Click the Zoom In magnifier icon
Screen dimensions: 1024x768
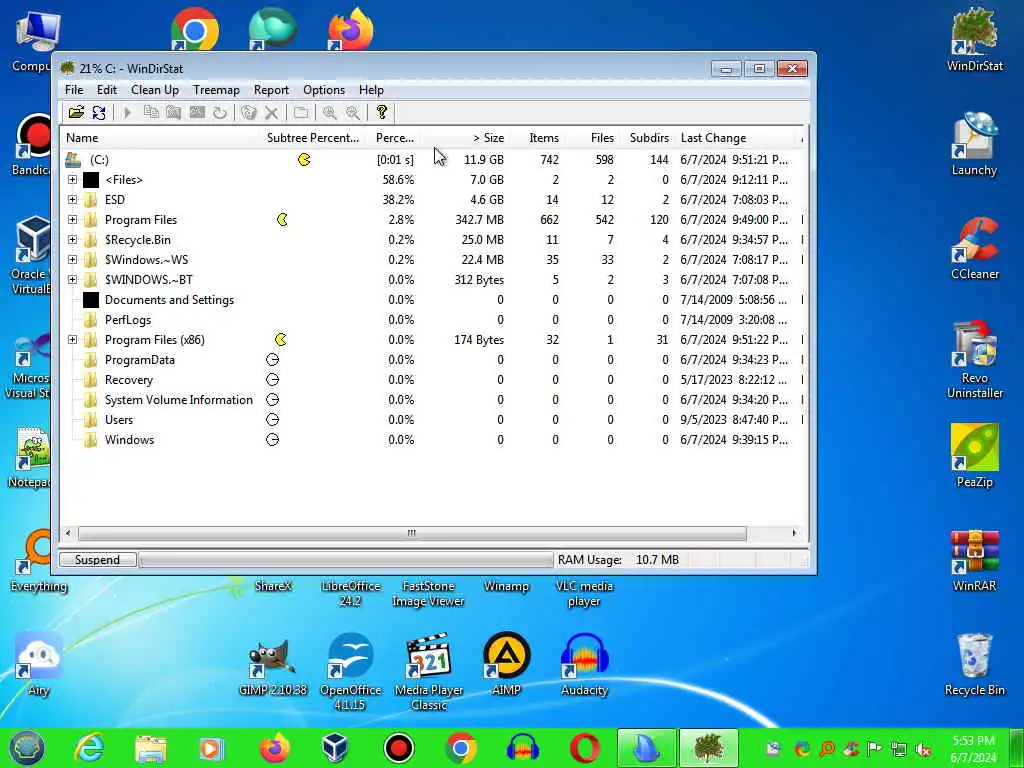(330, 112)
